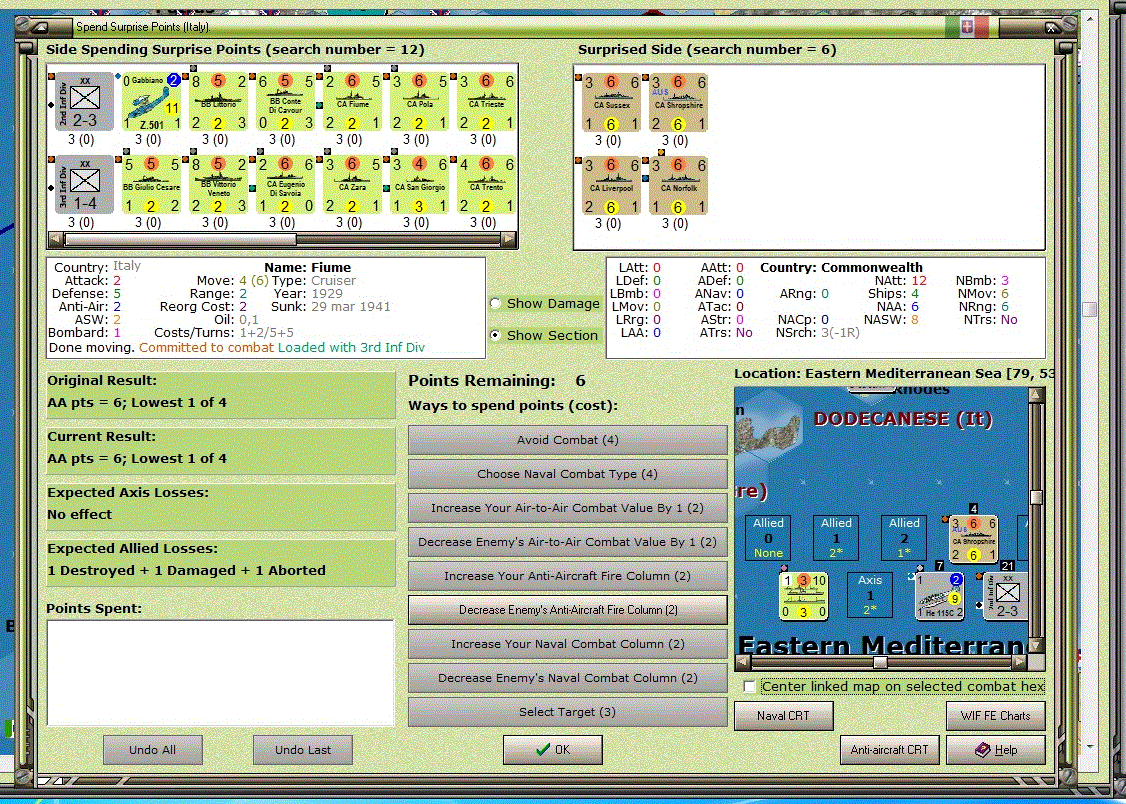
Task: Click the map panel down scroll arrow
Action: tap(1036, 645)
